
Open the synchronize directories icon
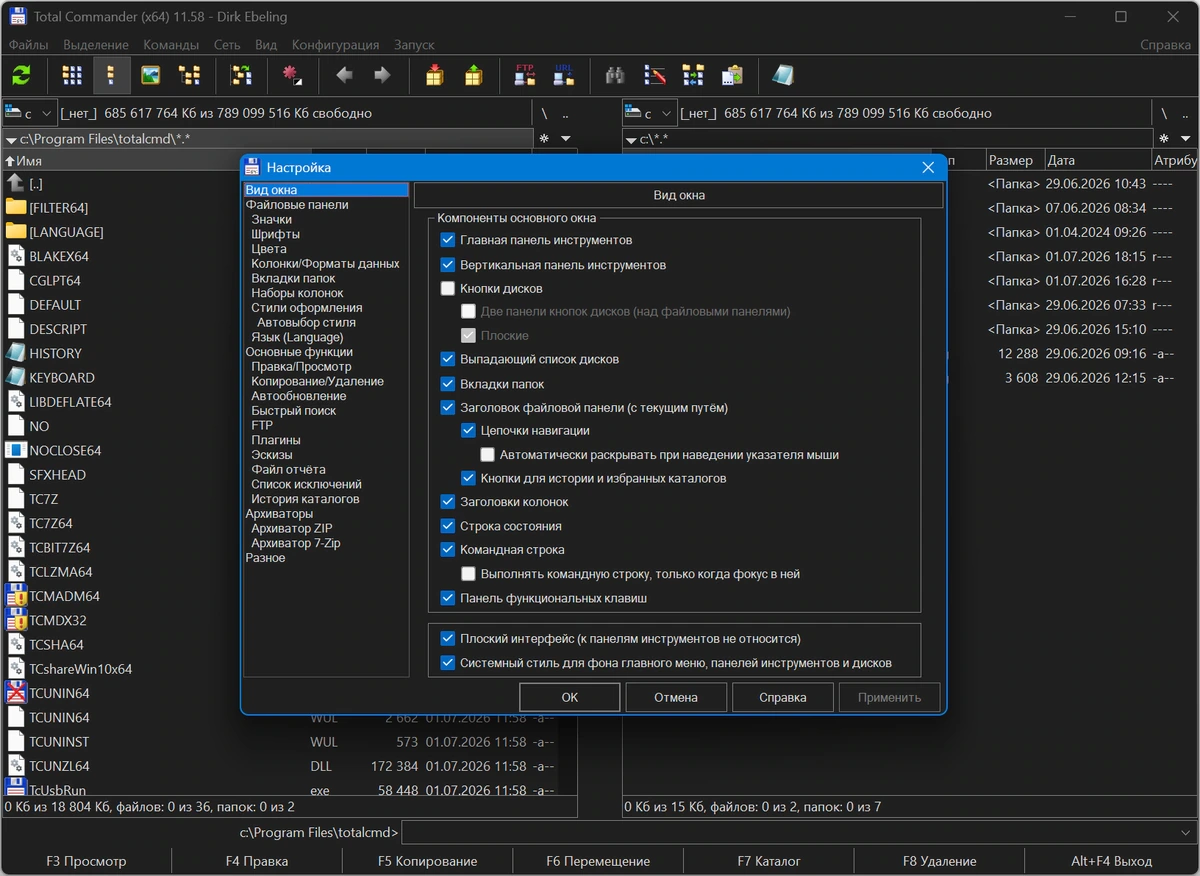pyautogui.click(x=693, y=75)
